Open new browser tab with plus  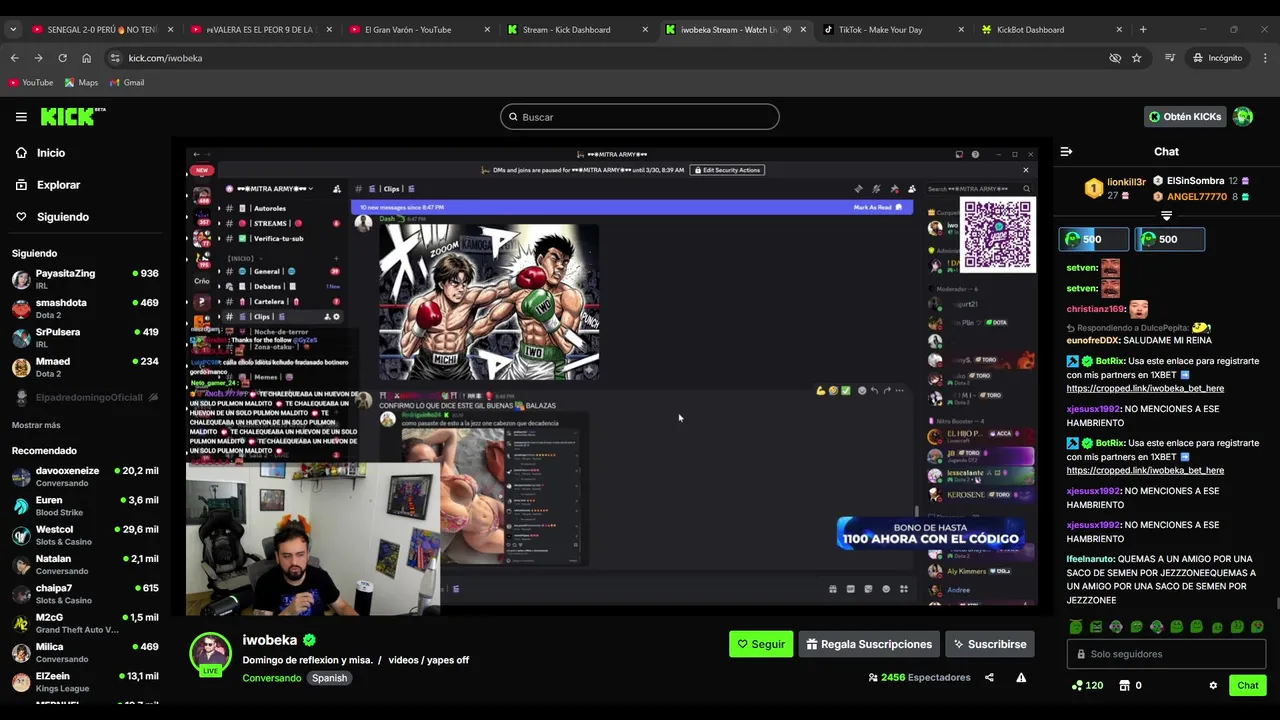[1143, 29]
